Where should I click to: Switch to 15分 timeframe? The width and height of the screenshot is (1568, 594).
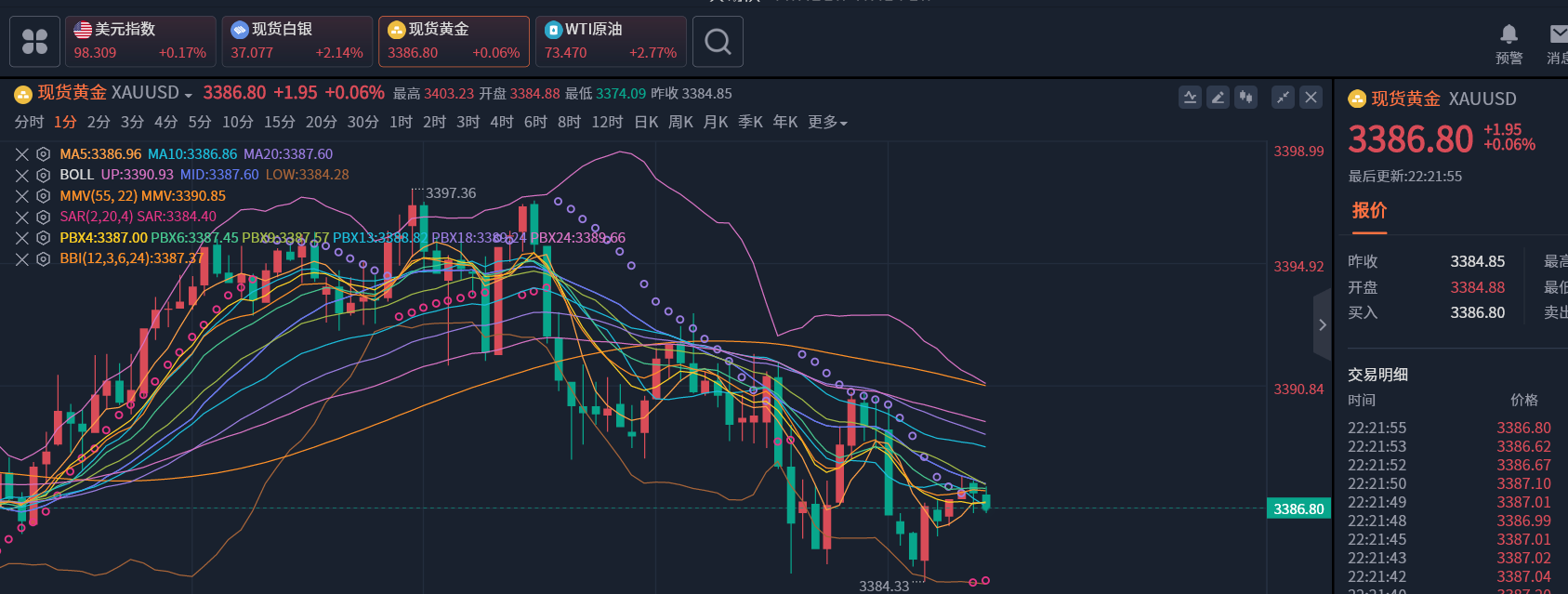point(279,122)
